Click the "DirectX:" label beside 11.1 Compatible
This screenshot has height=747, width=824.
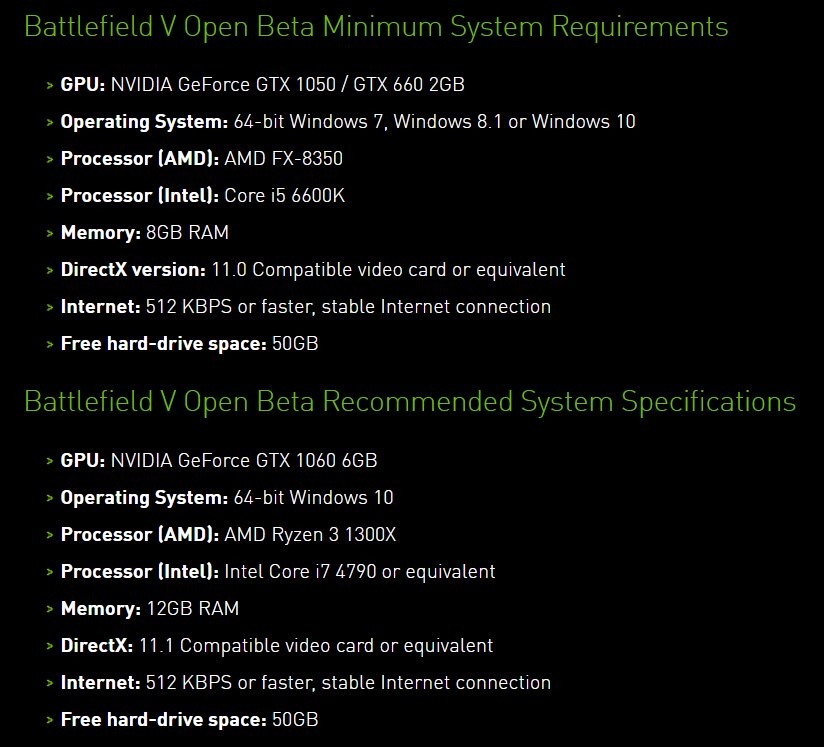coord(97,646)
